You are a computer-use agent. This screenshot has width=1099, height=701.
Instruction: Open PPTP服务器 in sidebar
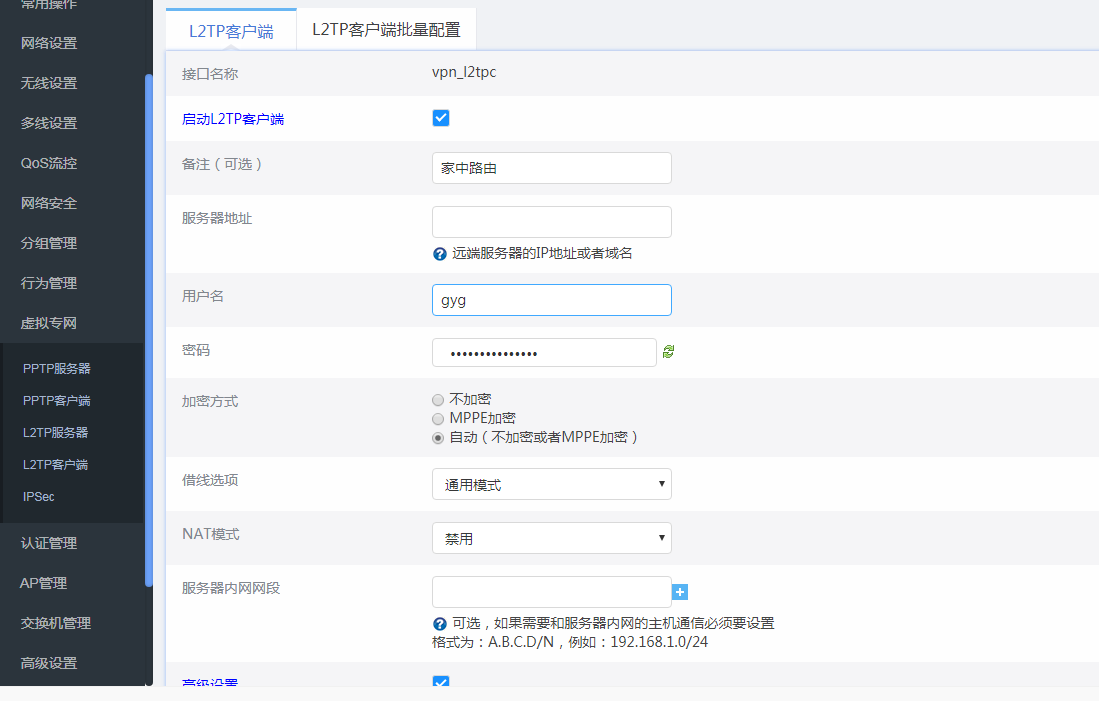(57, 369)
